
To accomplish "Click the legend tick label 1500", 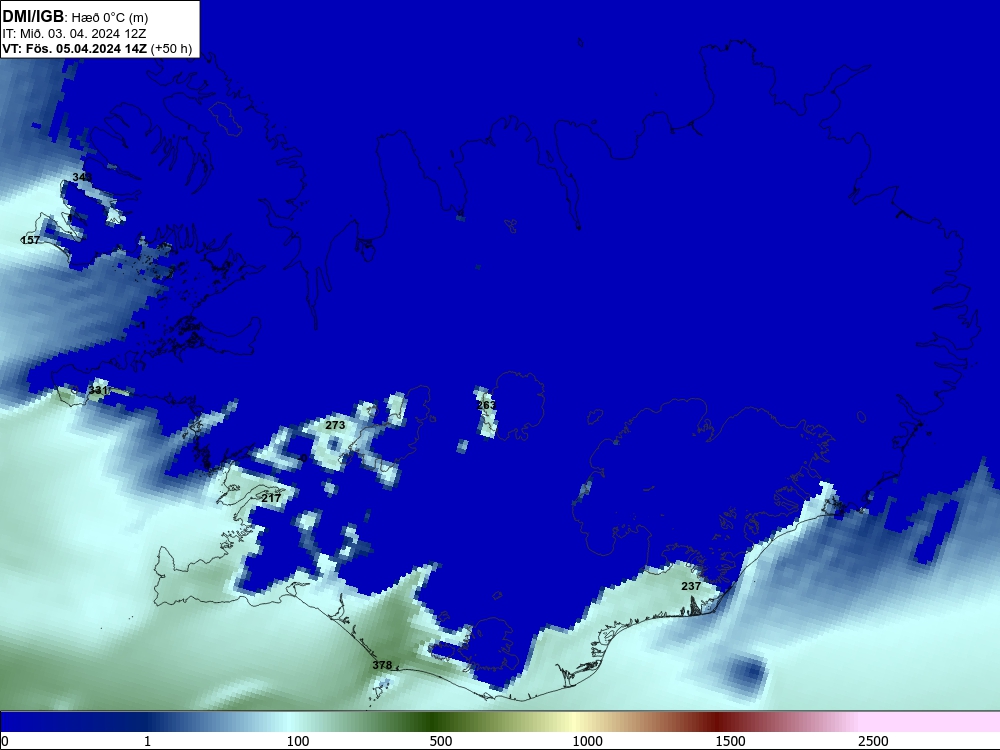I will (x=730, y=741).
